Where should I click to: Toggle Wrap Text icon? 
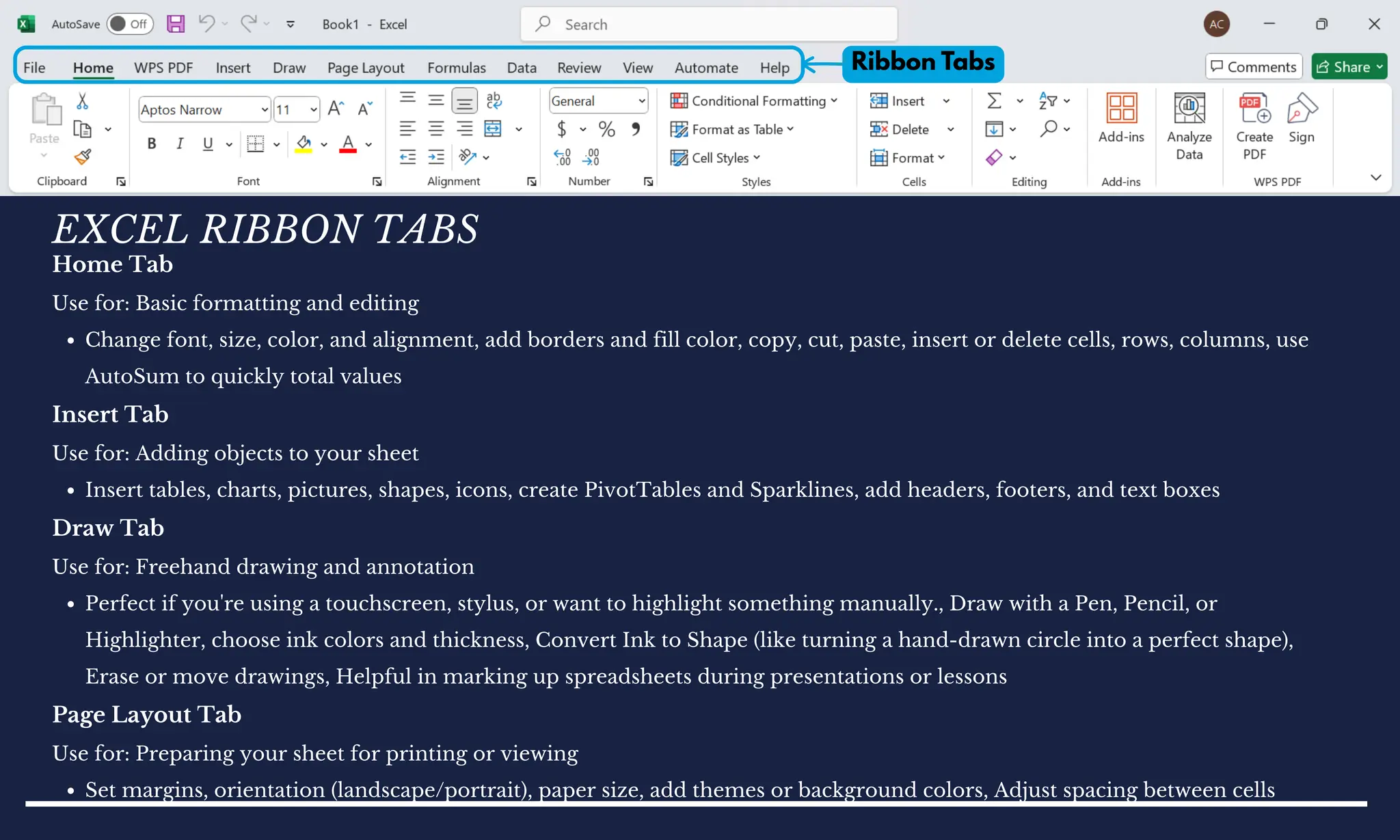[x=494, y=100]
